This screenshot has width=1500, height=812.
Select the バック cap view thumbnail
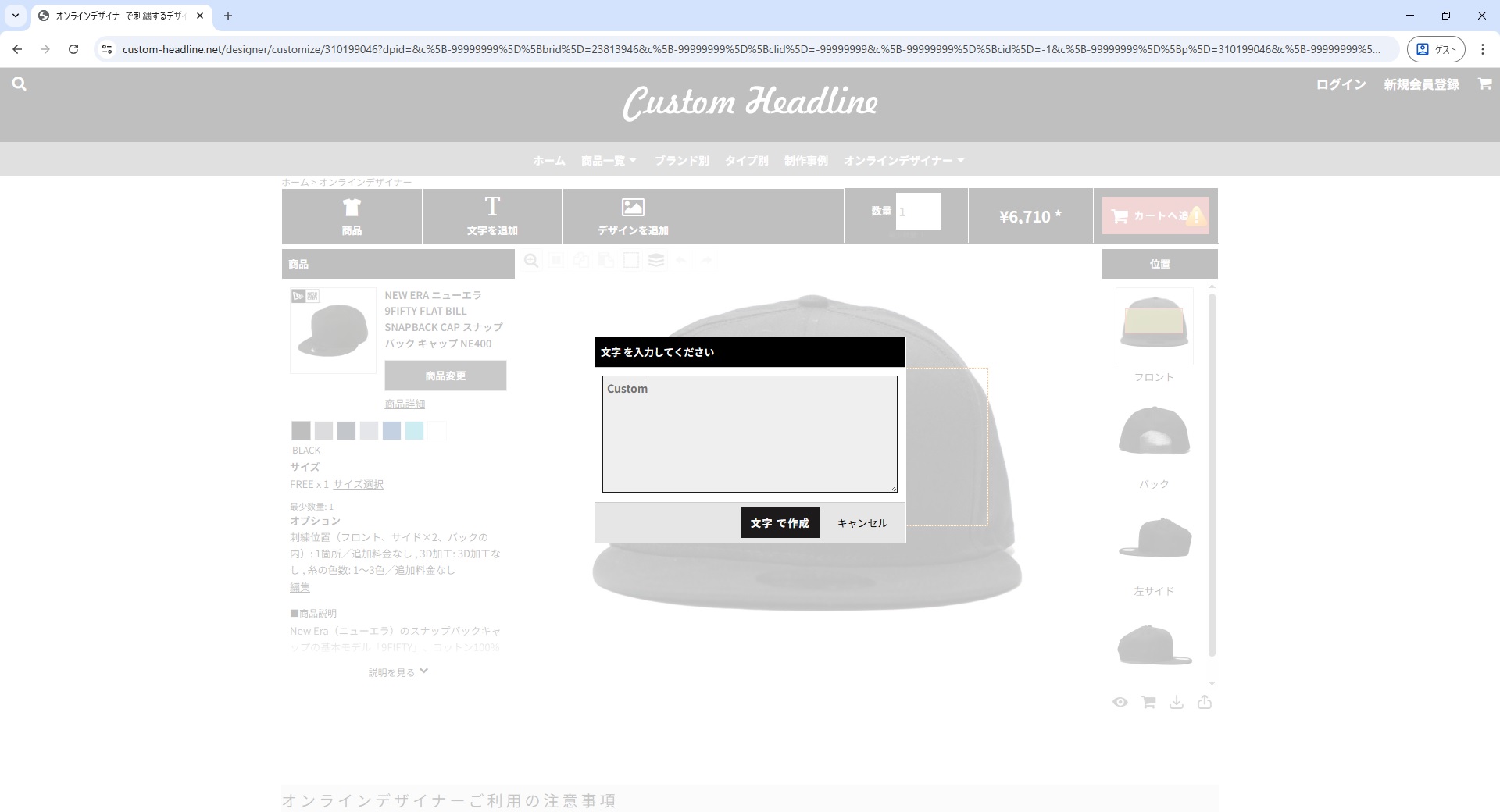1154,432
